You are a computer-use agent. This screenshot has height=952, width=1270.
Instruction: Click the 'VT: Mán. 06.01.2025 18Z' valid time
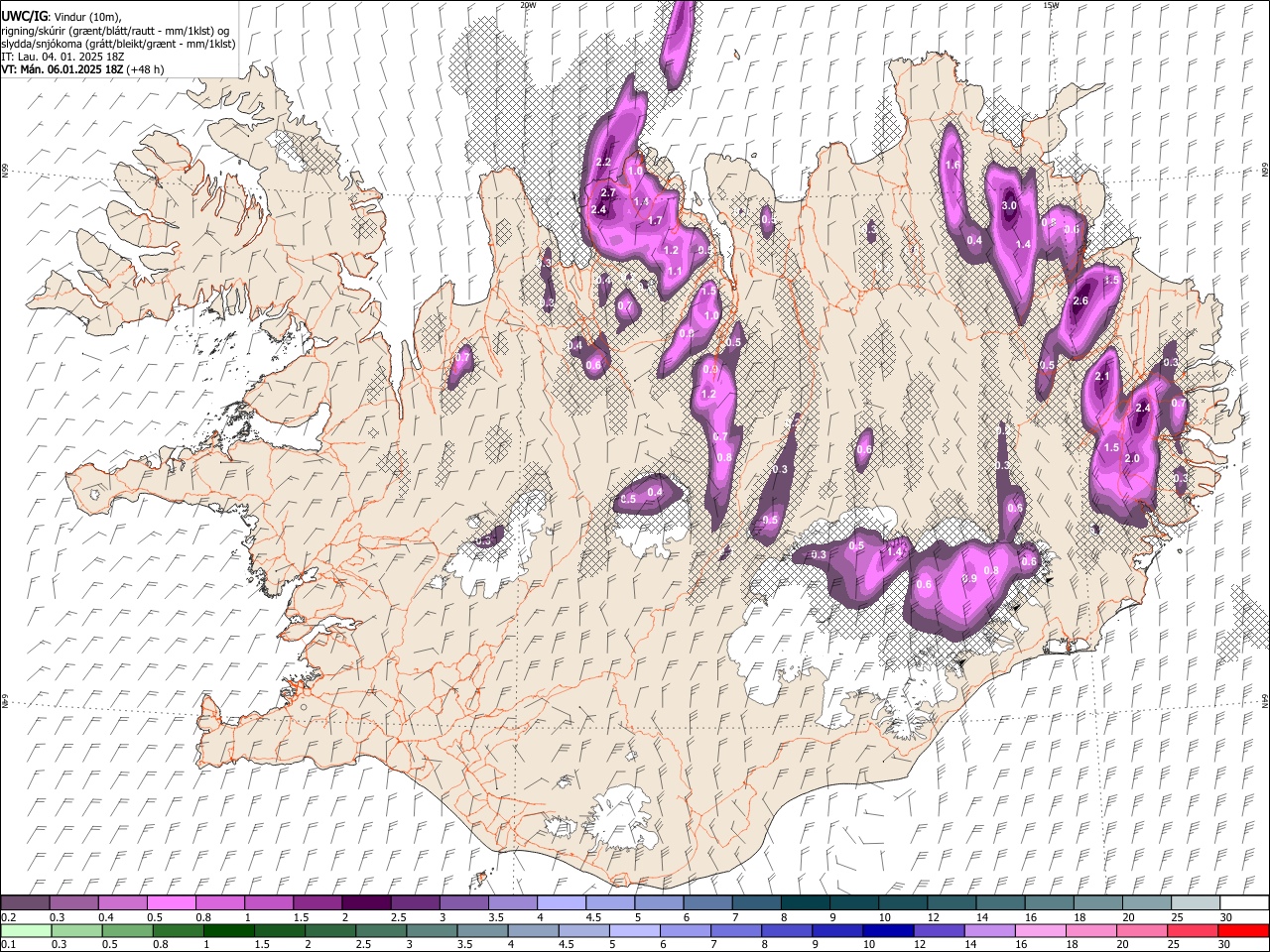pos(63,69)
